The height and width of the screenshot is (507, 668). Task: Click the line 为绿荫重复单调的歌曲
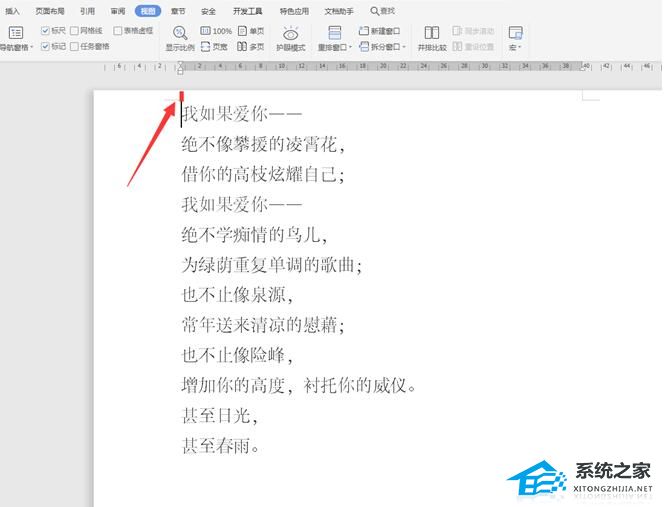point(271,265)
